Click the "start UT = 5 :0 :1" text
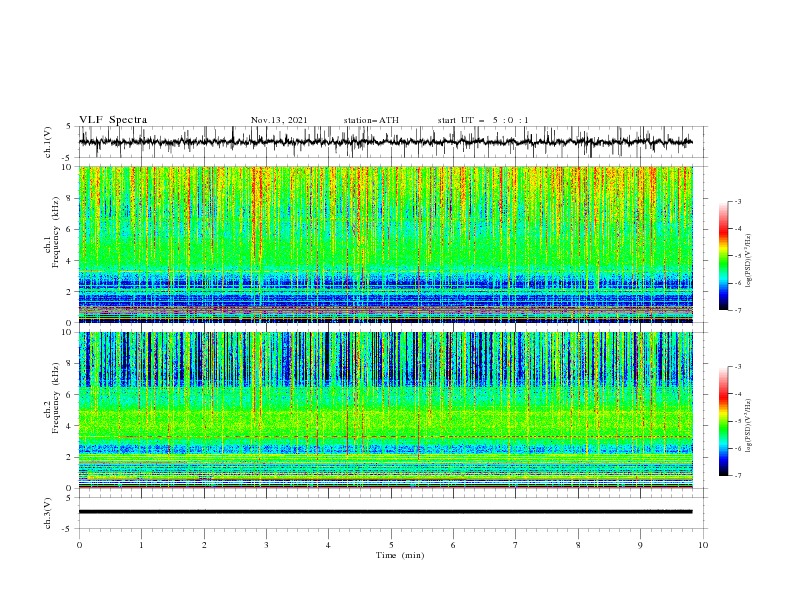 [483, 120]
